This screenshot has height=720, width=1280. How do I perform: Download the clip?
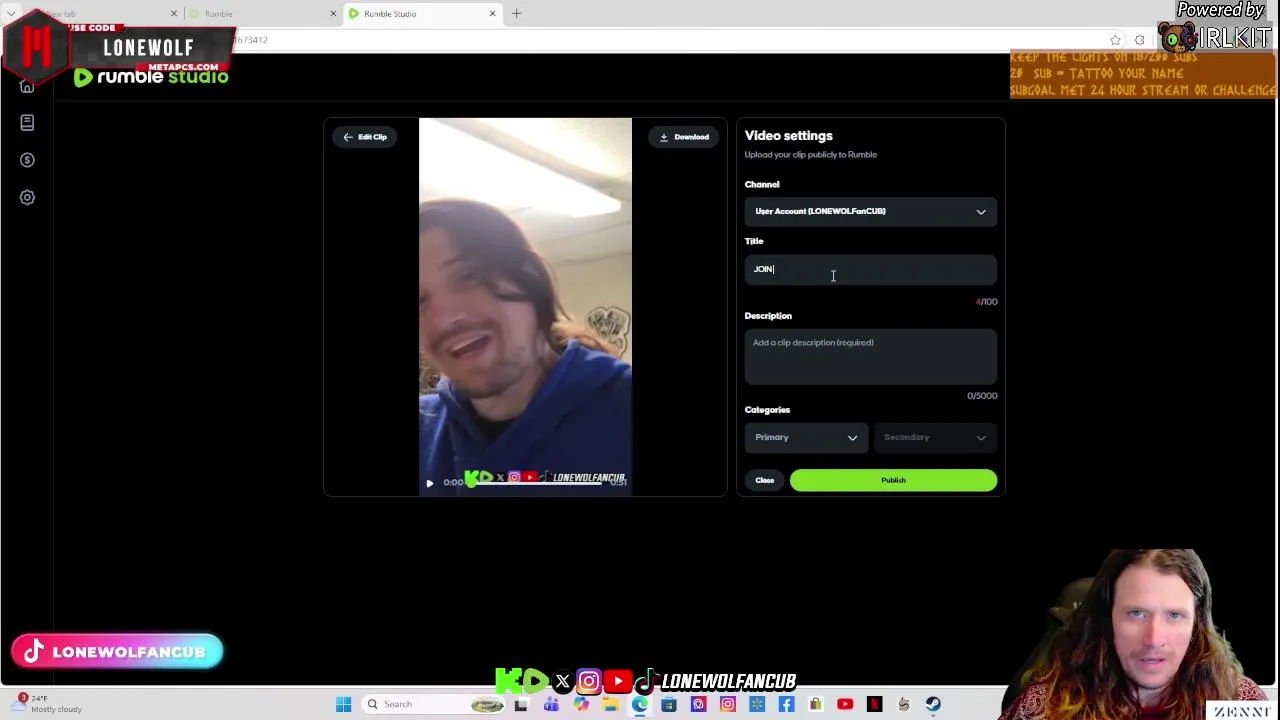click(684, 137)
